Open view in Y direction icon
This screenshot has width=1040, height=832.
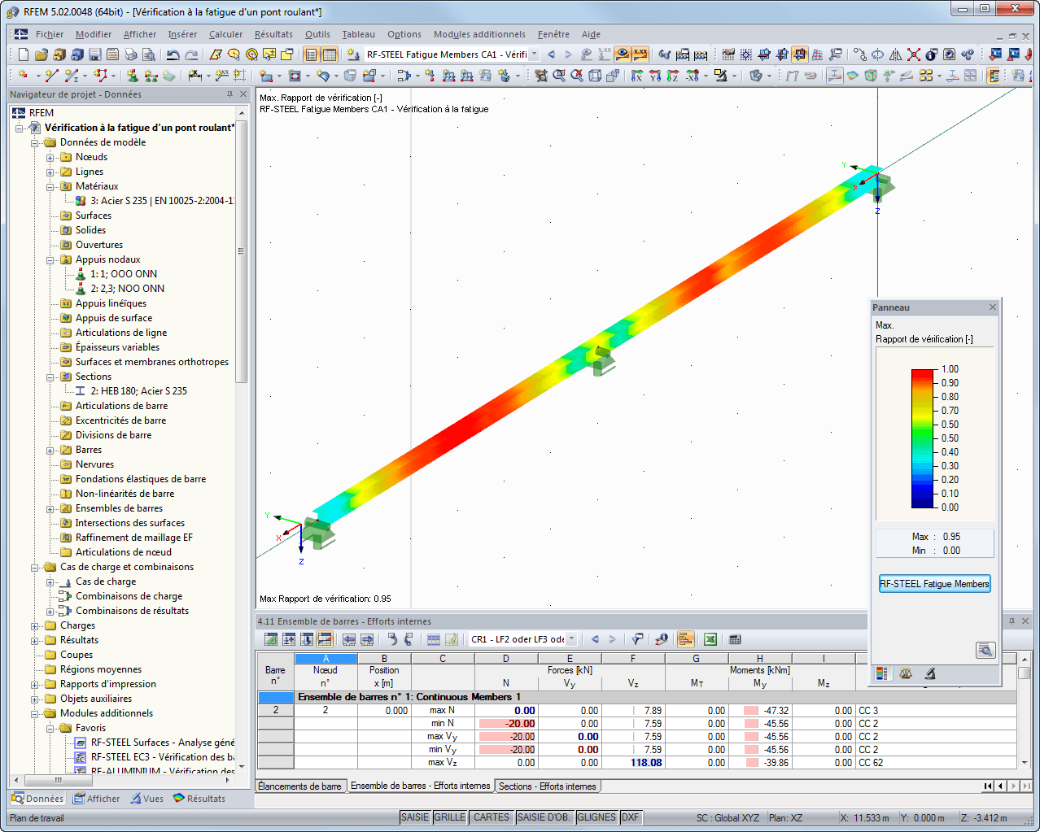tap(655, 76)
